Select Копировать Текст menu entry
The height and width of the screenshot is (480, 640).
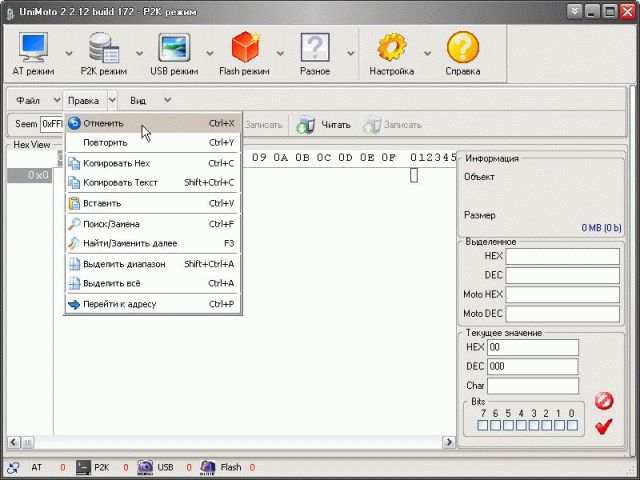153,182
